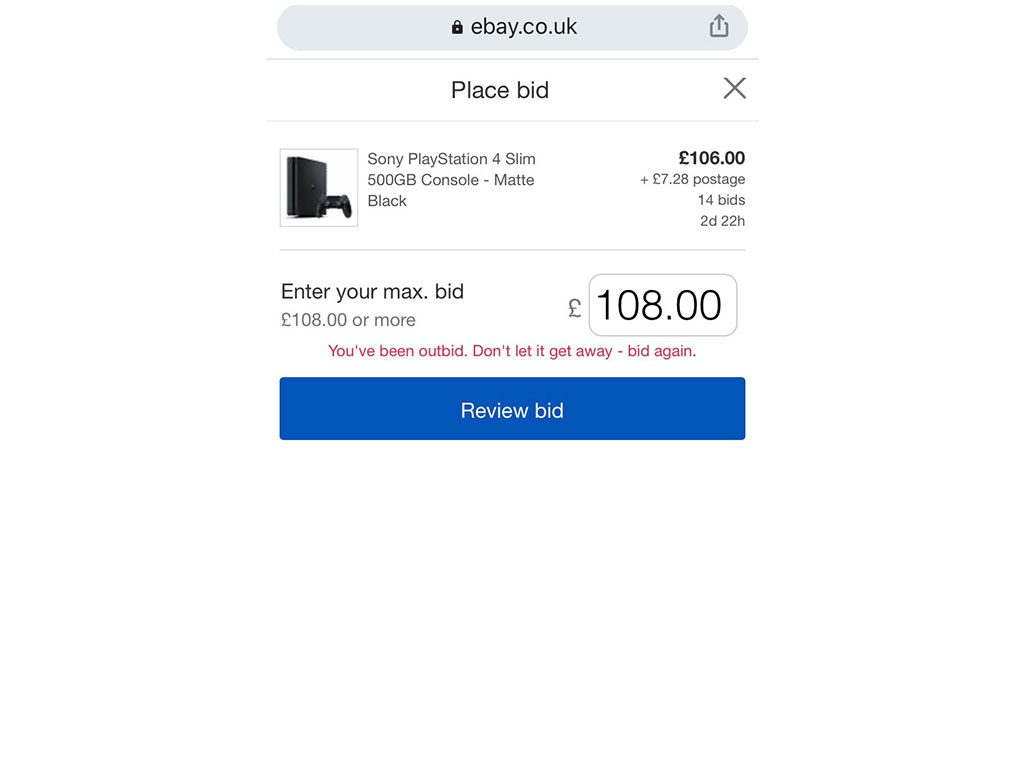Focus the grey browser address bar

point(512,27)
